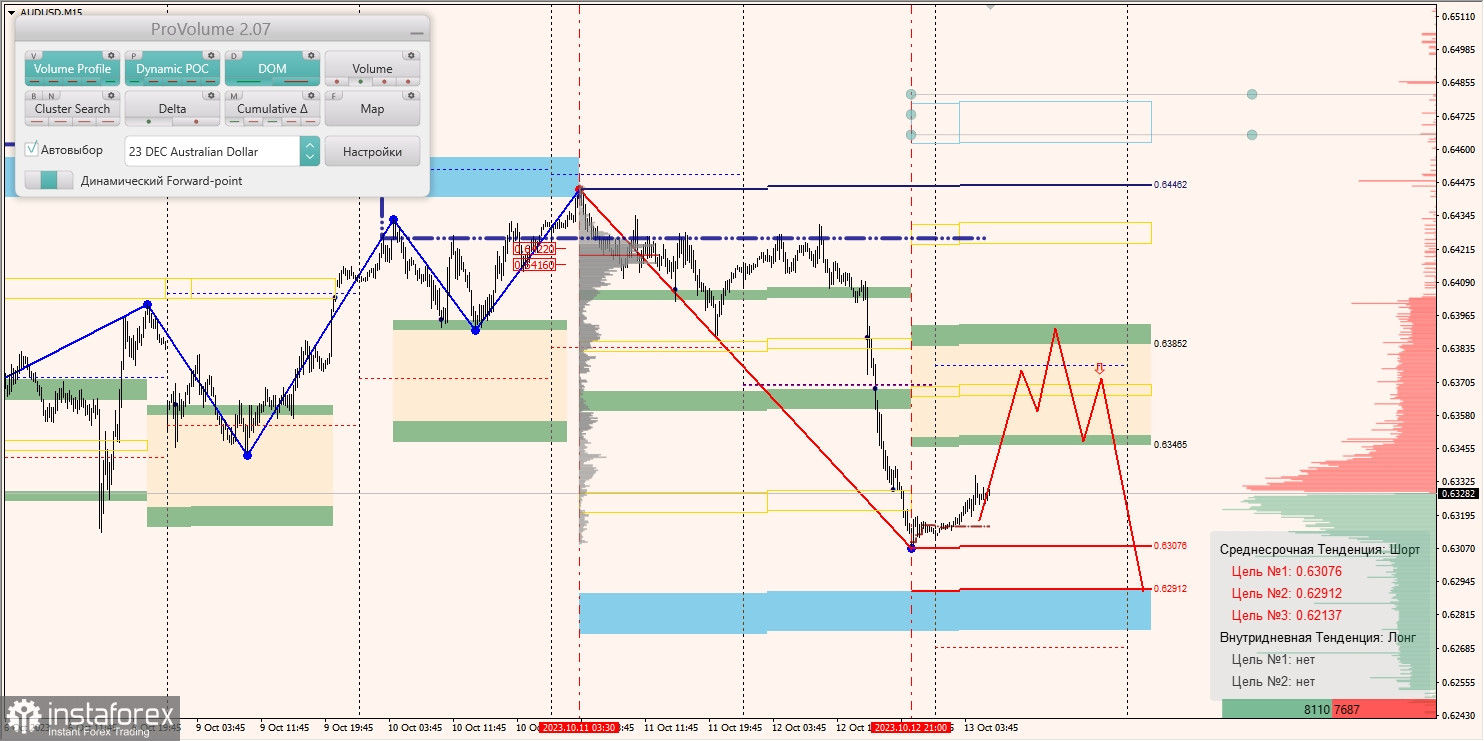
Task: Click the 2023.10.11 03:30 date marker
Action: (580, 728)
